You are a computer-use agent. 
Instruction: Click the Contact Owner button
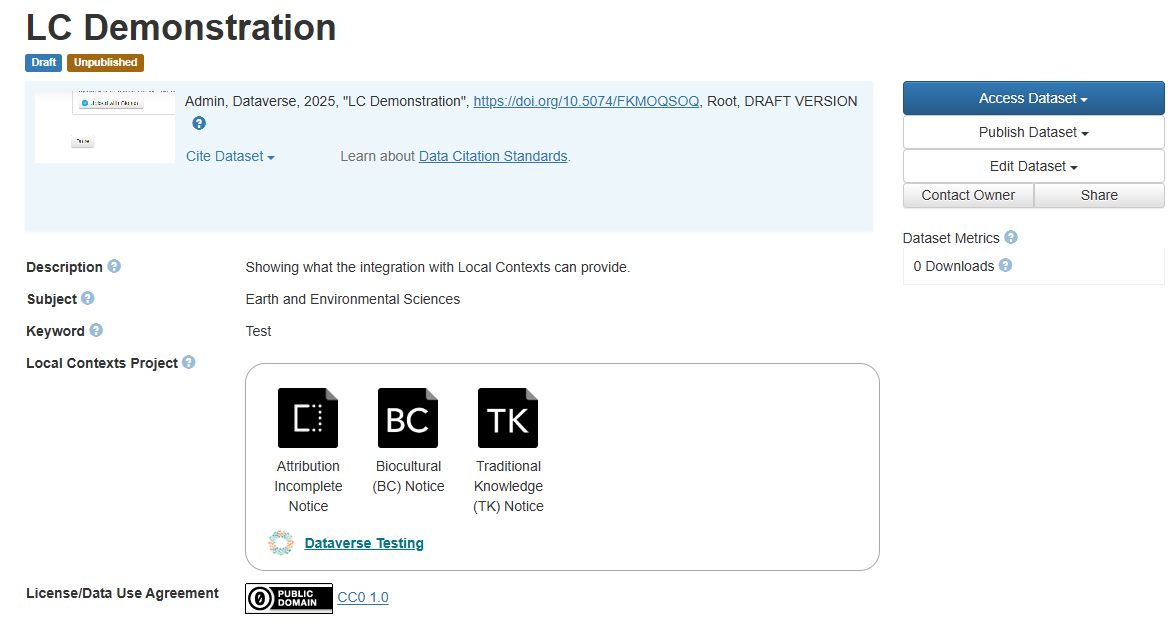(x=967, y=195)
